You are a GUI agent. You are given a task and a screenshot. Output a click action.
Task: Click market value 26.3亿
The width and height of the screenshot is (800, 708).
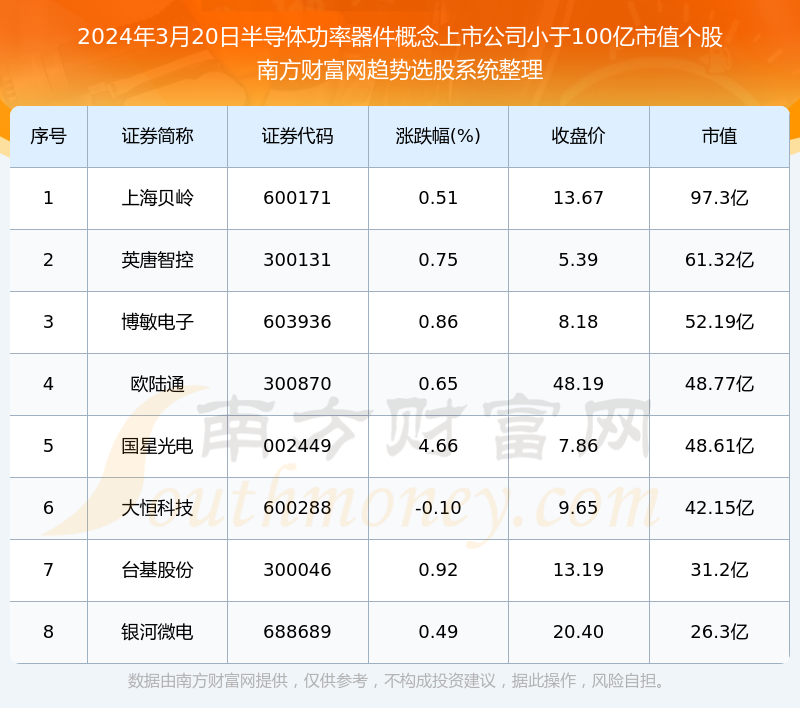(719, 632)
